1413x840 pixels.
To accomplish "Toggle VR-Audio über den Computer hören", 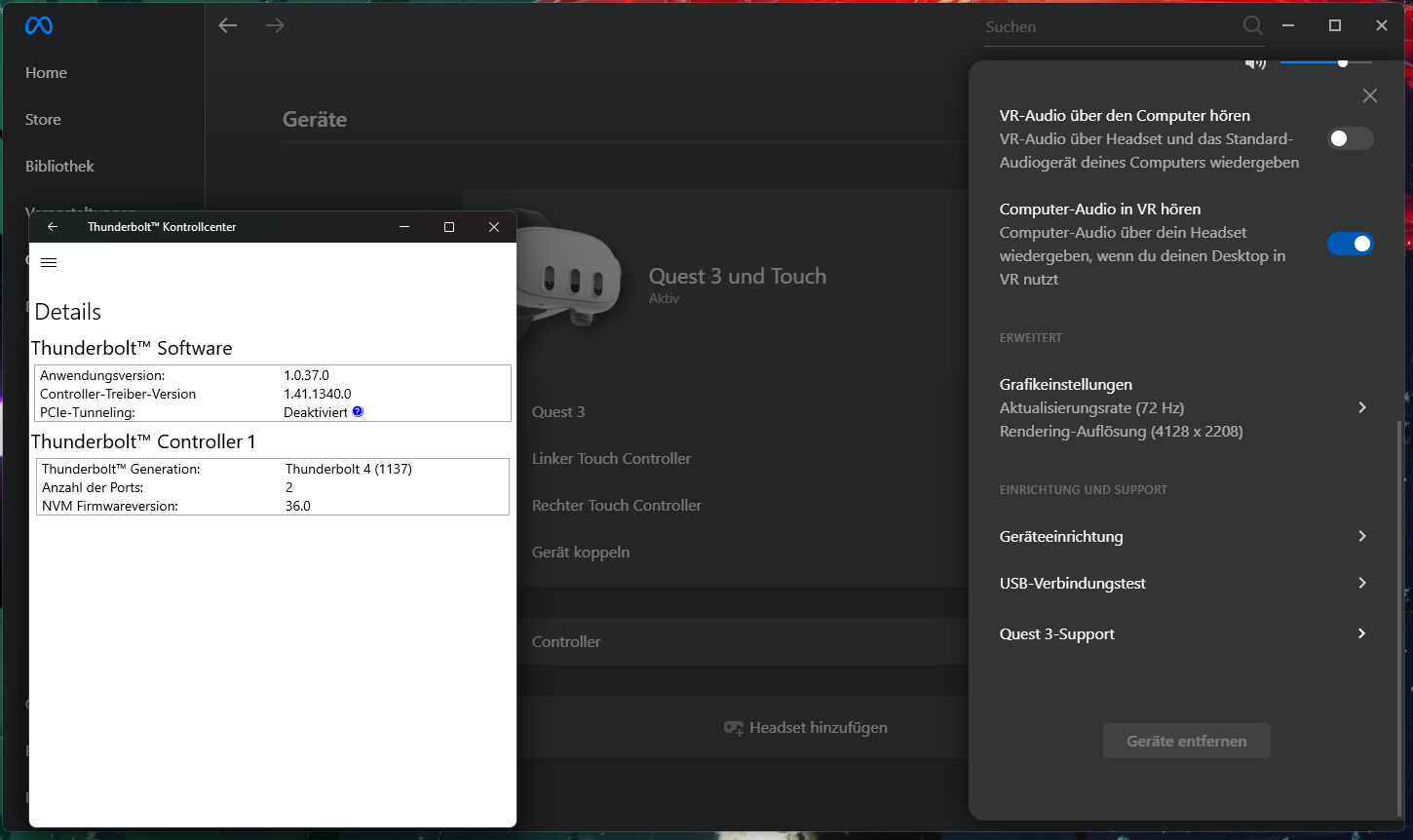I will click(x=1351, y=138).
